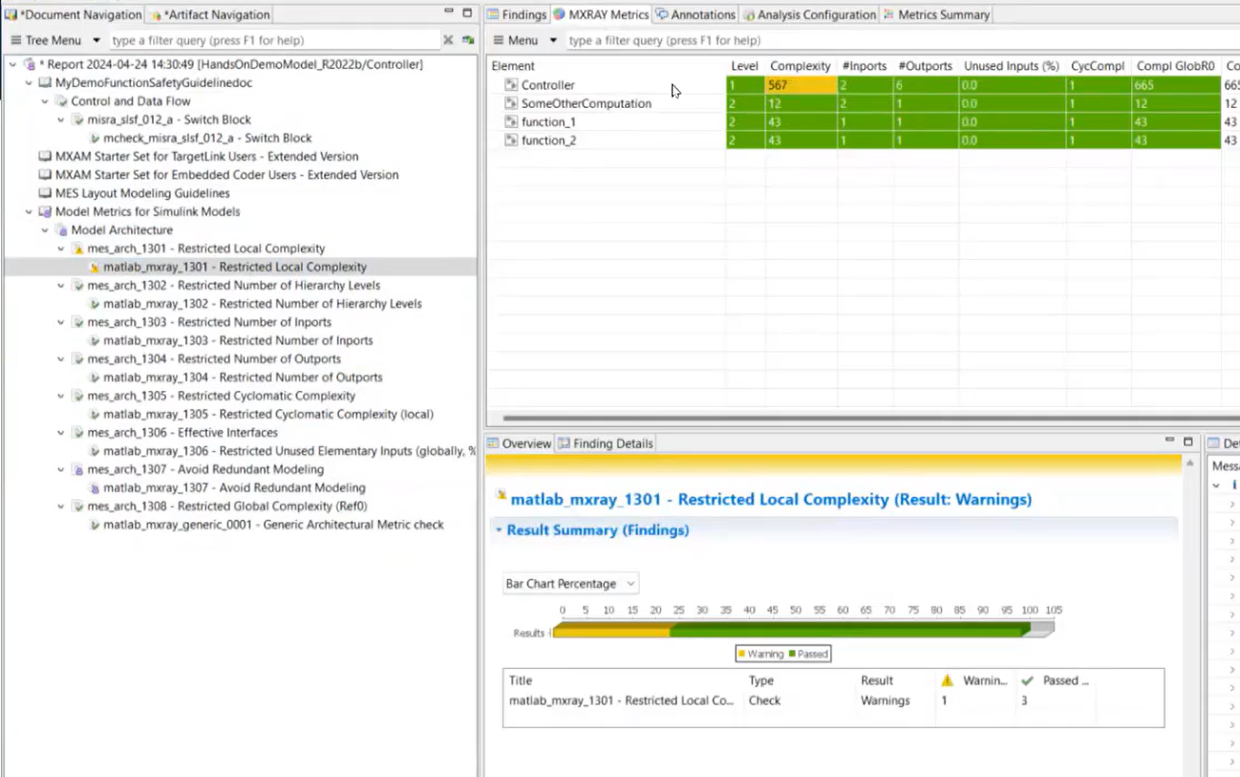This screenshot has width=1240, height=777.
Task: Open the Metrics Summary tab
Action: point(936,15)
